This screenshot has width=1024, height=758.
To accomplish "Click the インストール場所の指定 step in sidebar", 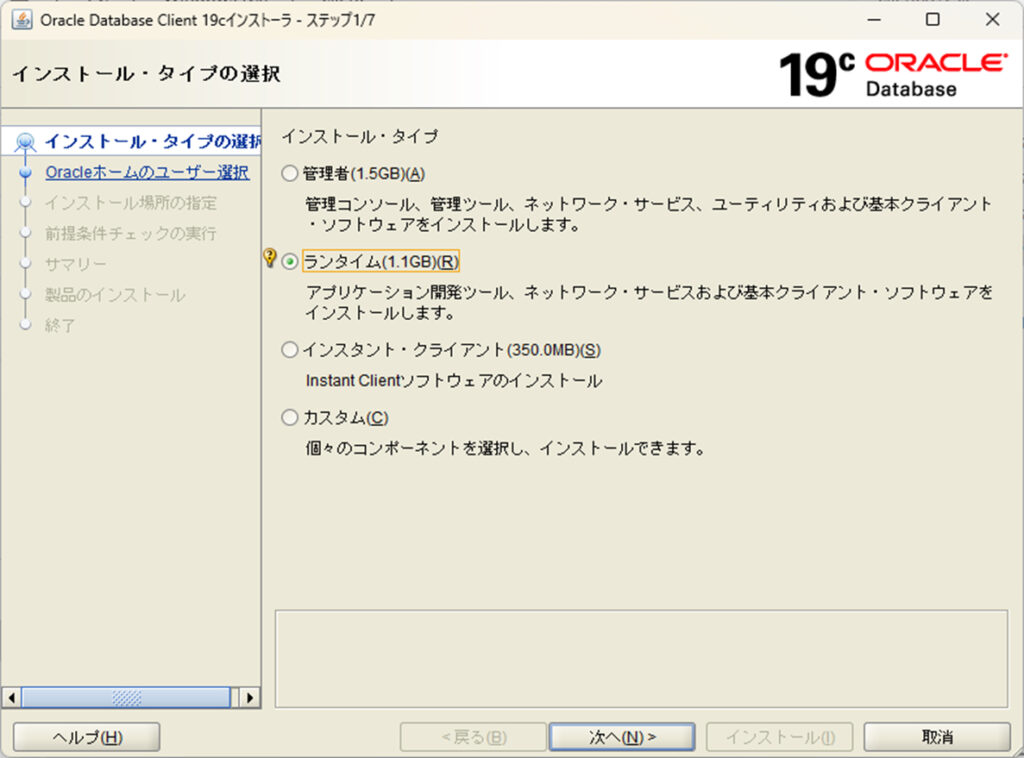I will tap(131, 203).
